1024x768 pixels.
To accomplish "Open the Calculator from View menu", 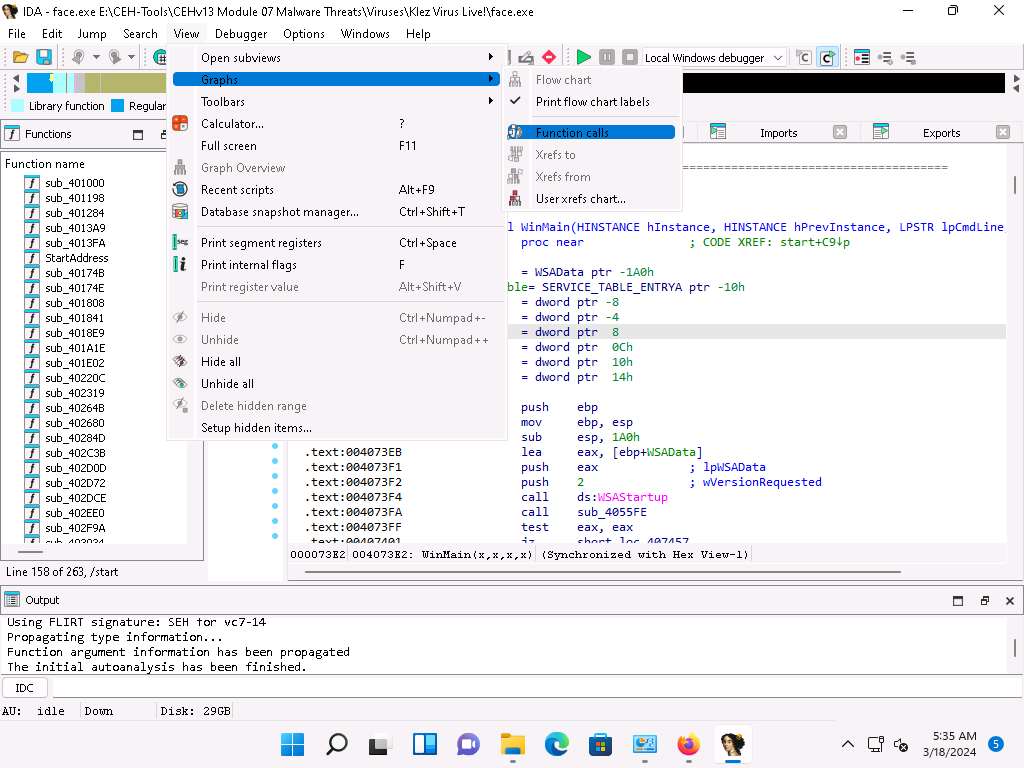I will pyautogui.click(x=232, y=124).
